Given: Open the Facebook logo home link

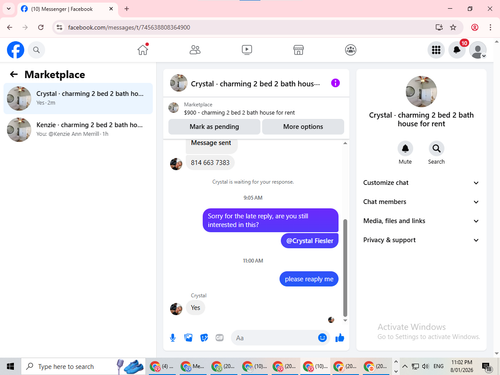Looking at the screenshot, I should pyautogui.click(x=15, y=50).
